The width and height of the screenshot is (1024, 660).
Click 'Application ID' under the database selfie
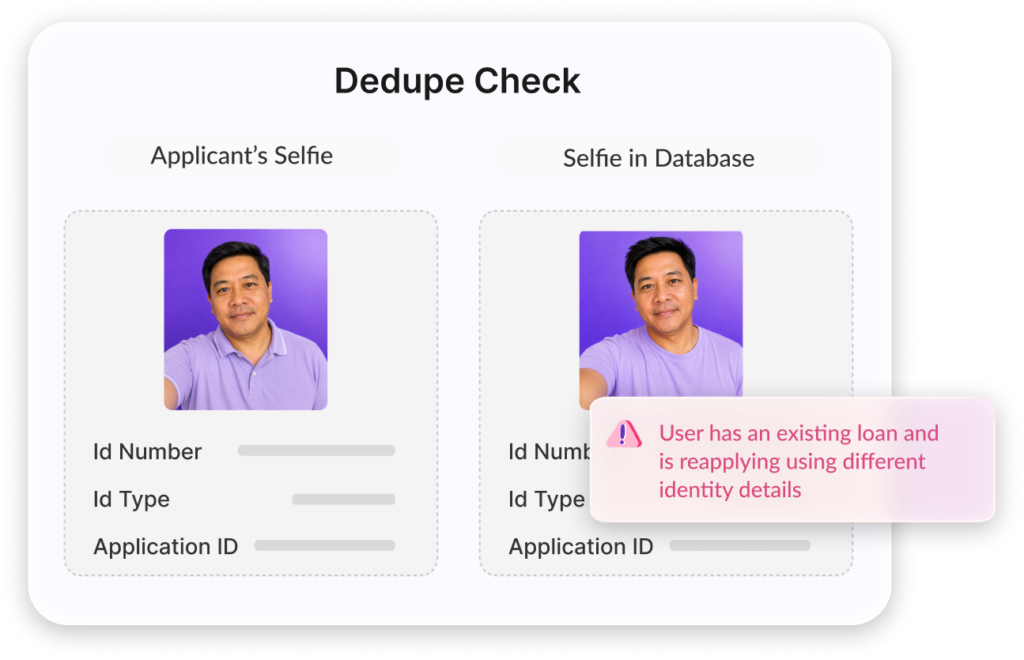click(581, 546)
